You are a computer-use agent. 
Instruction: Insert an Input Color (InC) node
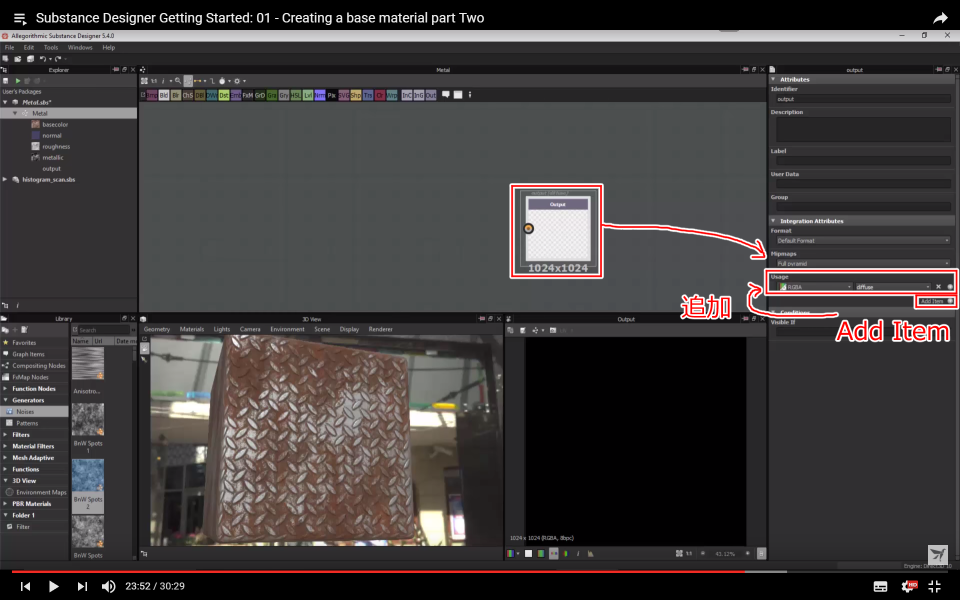[407, 95]
